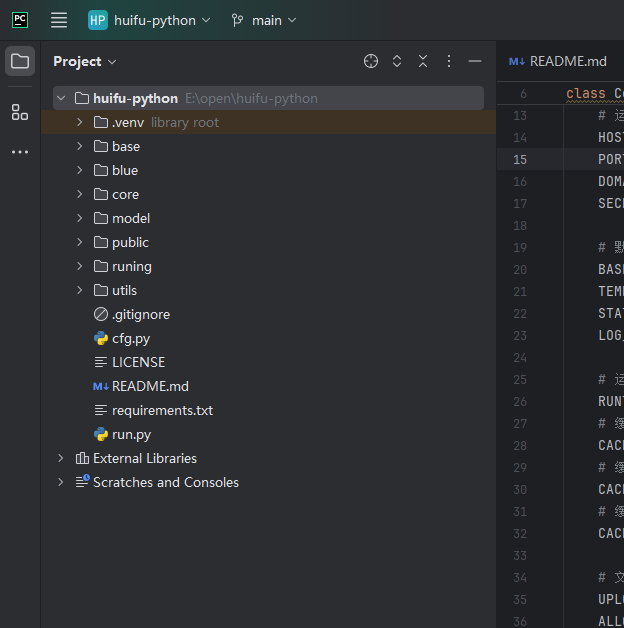The image size is (624, 628).
Task: Select the model folder name
Action: [x=131, y=219]
